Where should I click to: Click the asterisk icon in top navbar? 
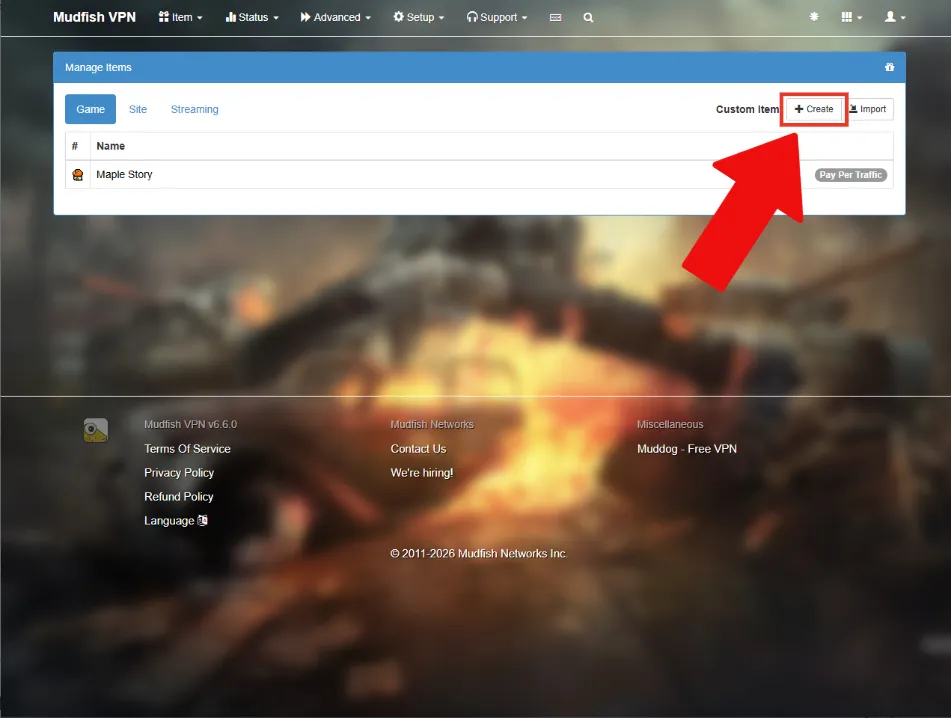pos(814,17)
